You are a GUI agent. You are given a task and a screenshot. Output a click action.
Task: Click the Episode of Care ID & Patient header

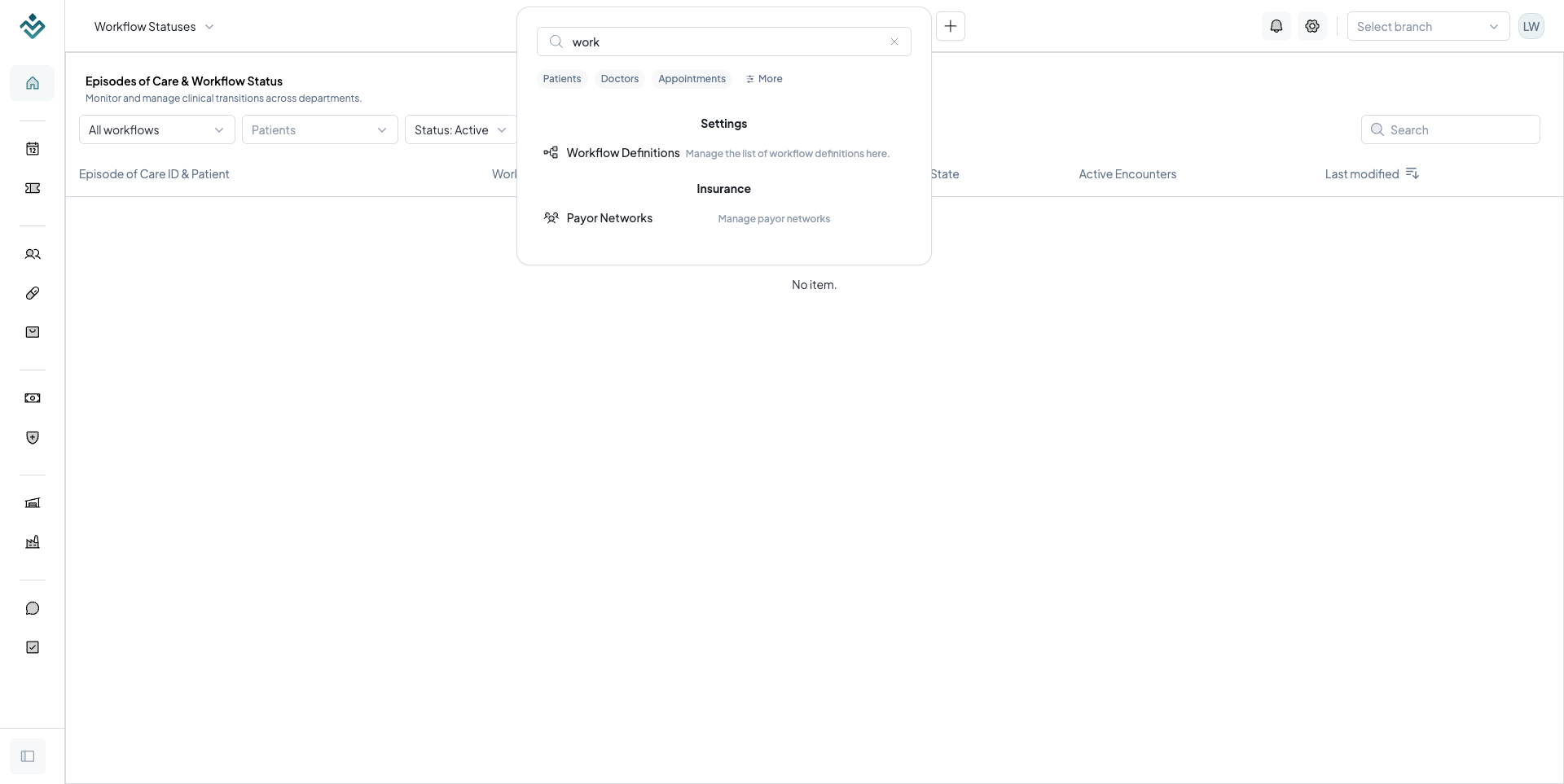coord(154,173)
